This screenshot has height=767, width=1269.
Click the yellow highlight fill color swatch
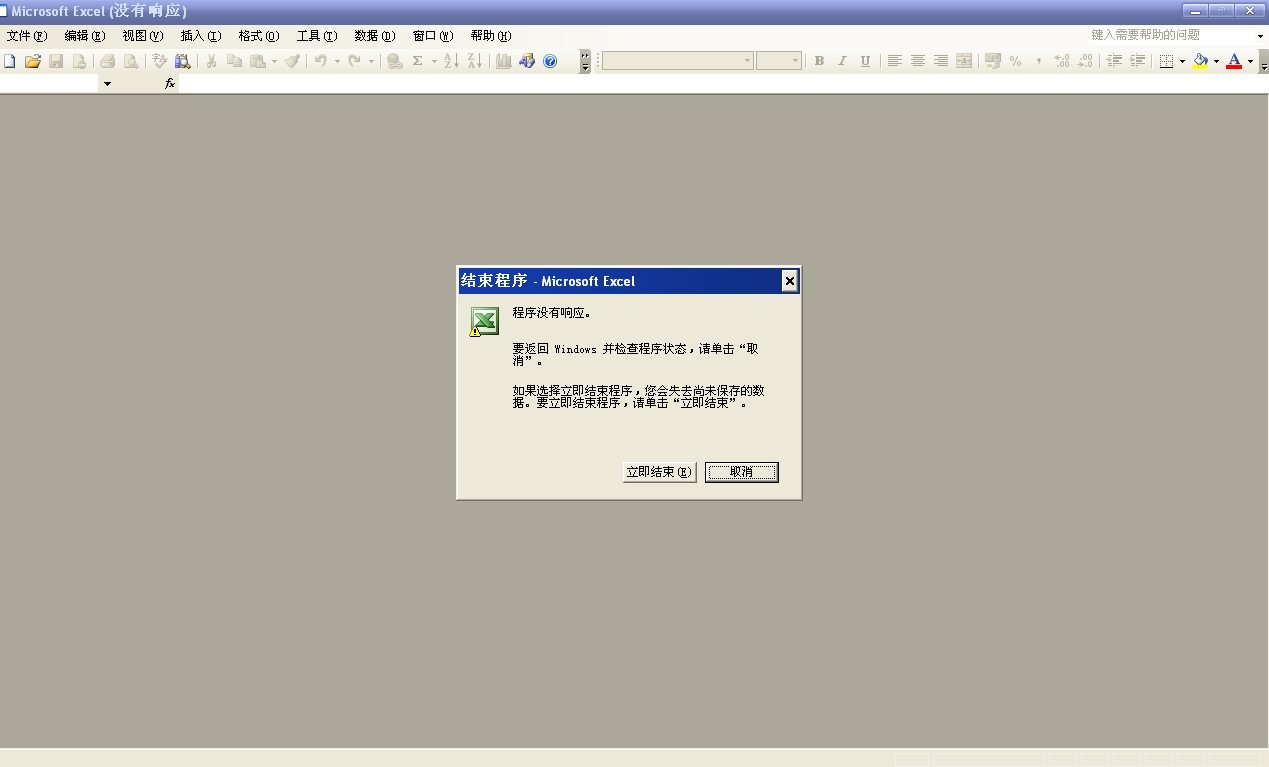[1200, 66]
